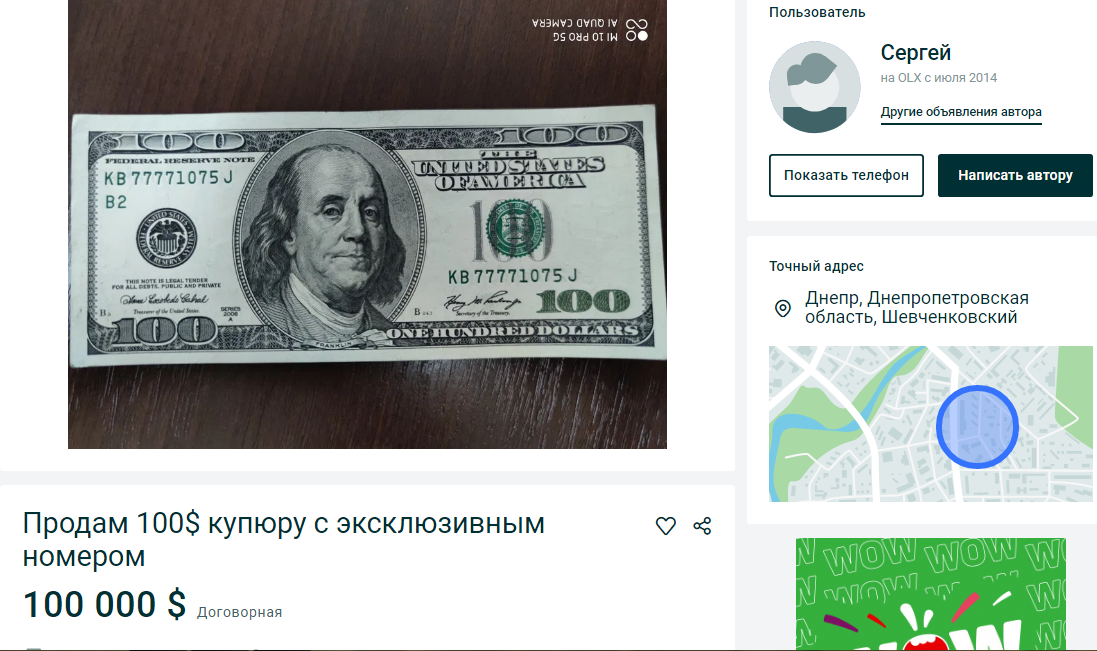The image size is (1097, 651).
Task: Click the address Днепр, Днепропетровская область
Action: (916, 308)
